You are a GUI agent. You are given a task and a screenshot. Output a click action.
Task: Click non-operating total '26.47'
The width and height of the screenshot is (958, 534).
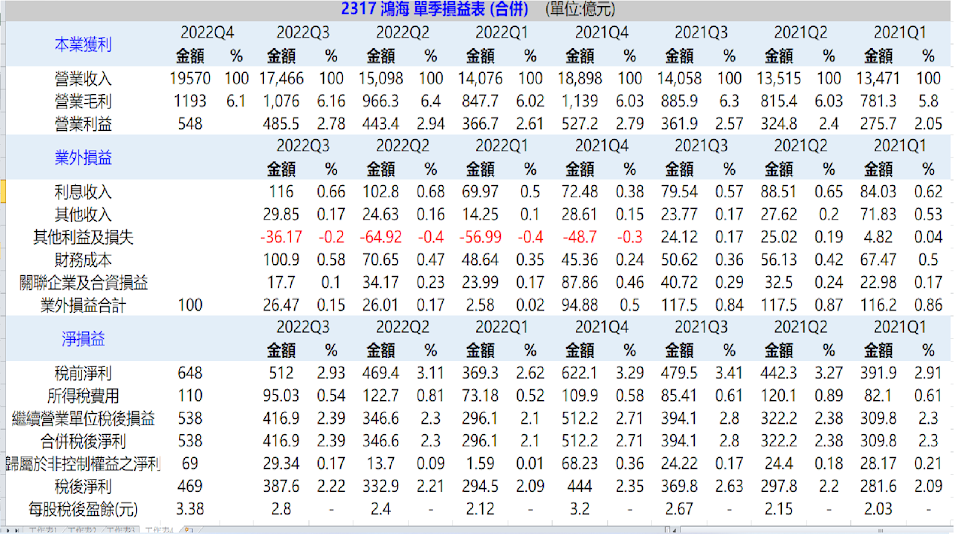[x=281, y=305]
